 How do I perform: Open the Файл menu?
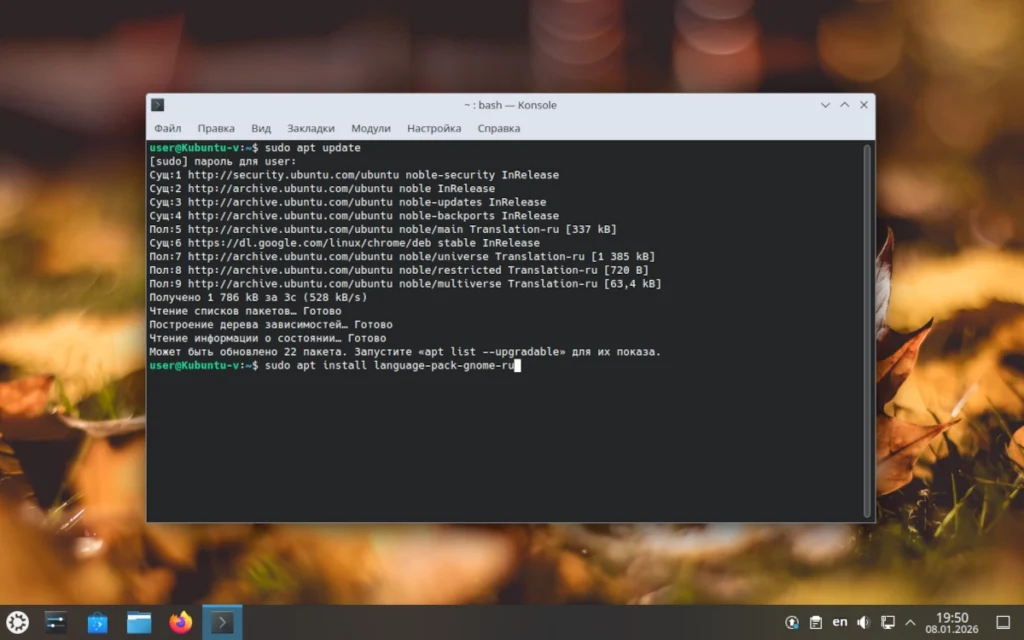click(x=168, y=128)
